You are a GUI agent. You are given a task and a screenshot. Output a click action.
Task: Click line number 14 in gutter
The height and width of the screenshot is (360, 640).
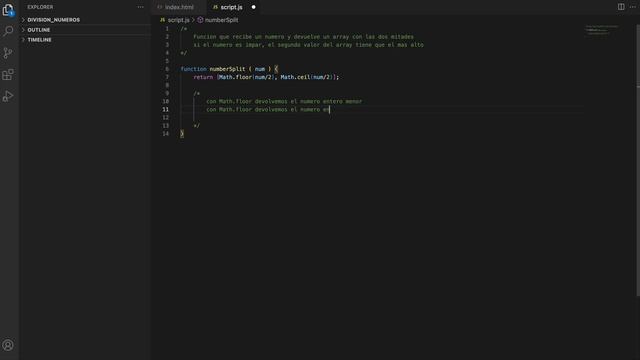pos(165,133)
